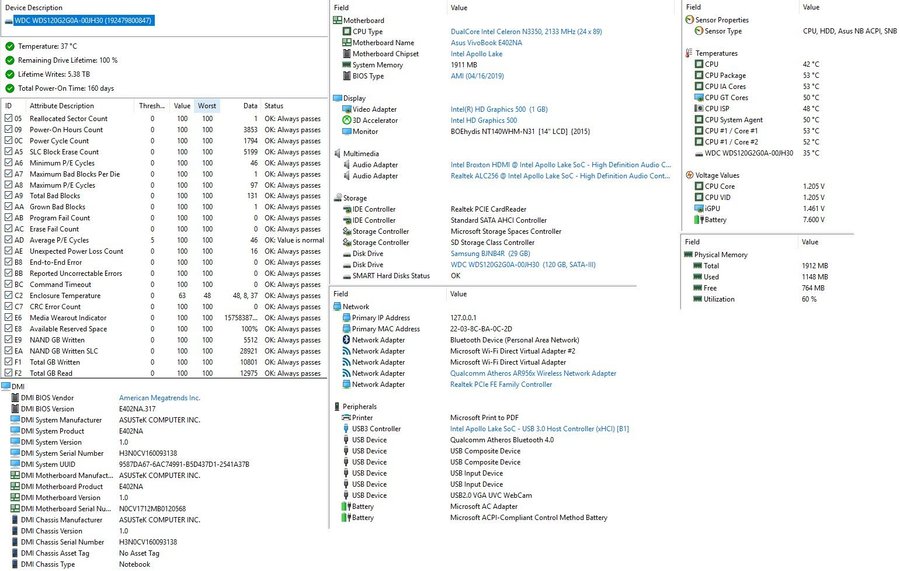Sort by the Worst column header
Screen dimensions: 900x571
[206, 105]
